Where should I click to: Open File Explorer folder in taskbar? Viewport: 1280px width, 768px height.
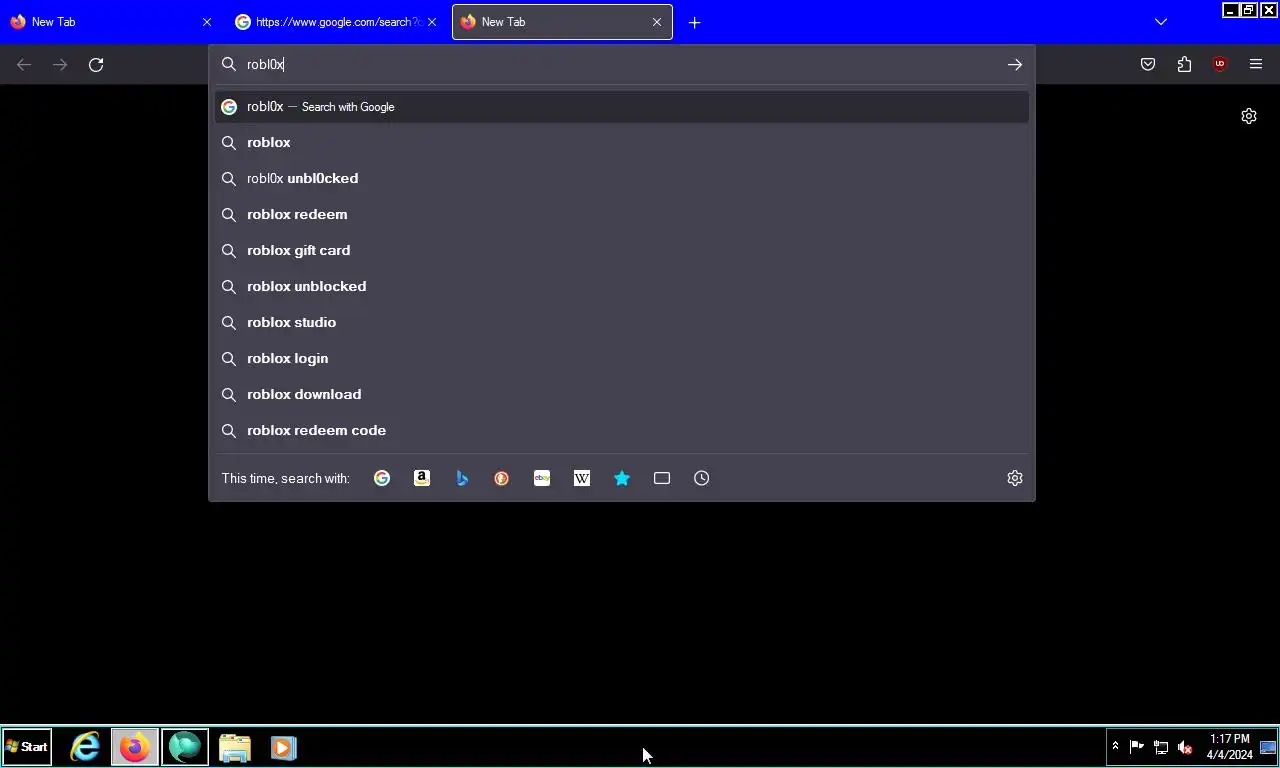pos(235,747)
